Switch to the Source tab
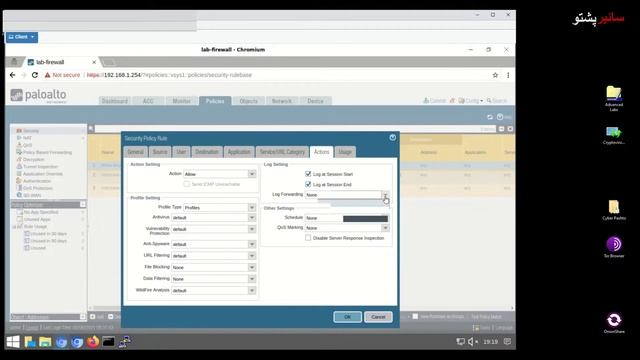 point(160,152)
